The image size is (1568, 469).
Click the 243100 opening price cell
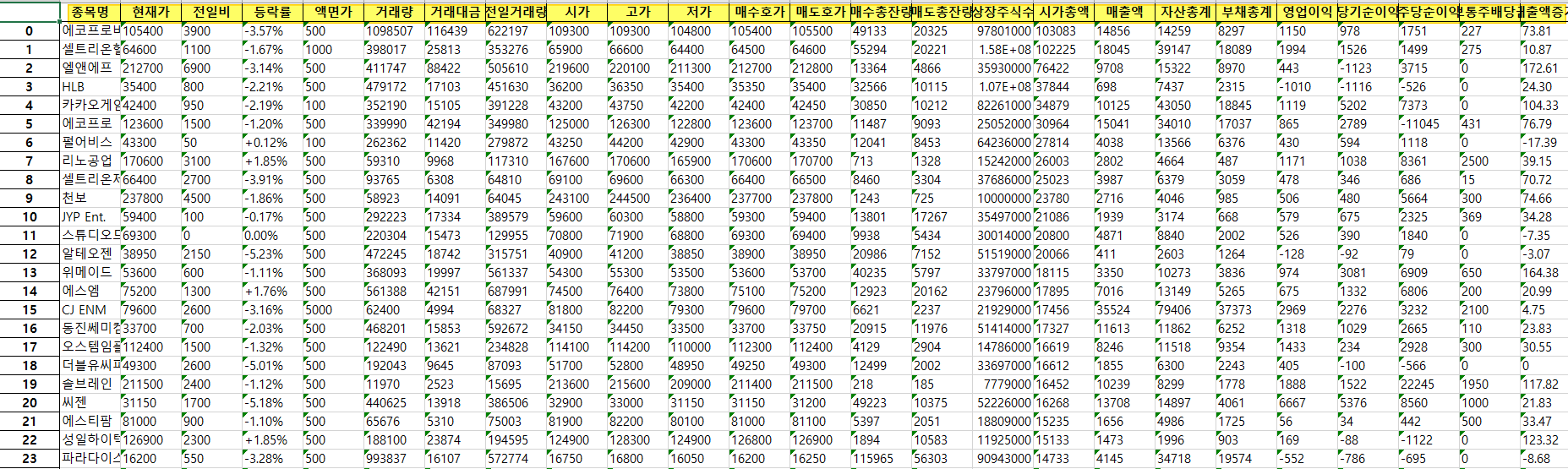577,199
